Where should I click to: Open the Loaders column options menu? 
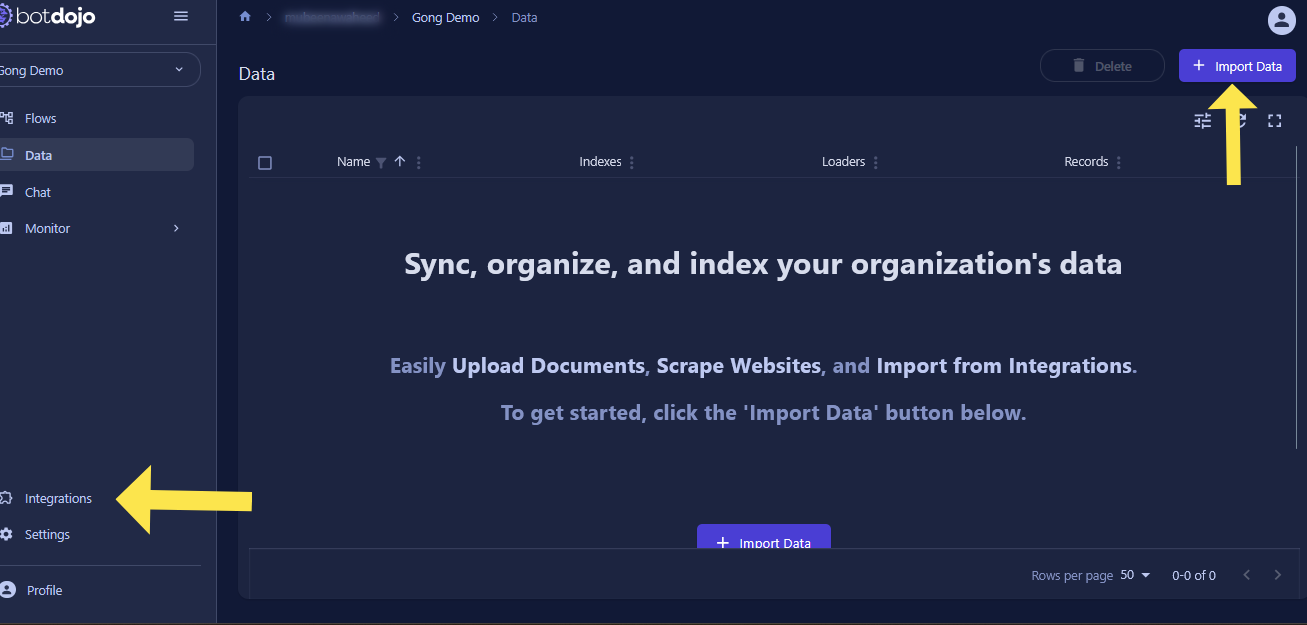click(876, 163)
